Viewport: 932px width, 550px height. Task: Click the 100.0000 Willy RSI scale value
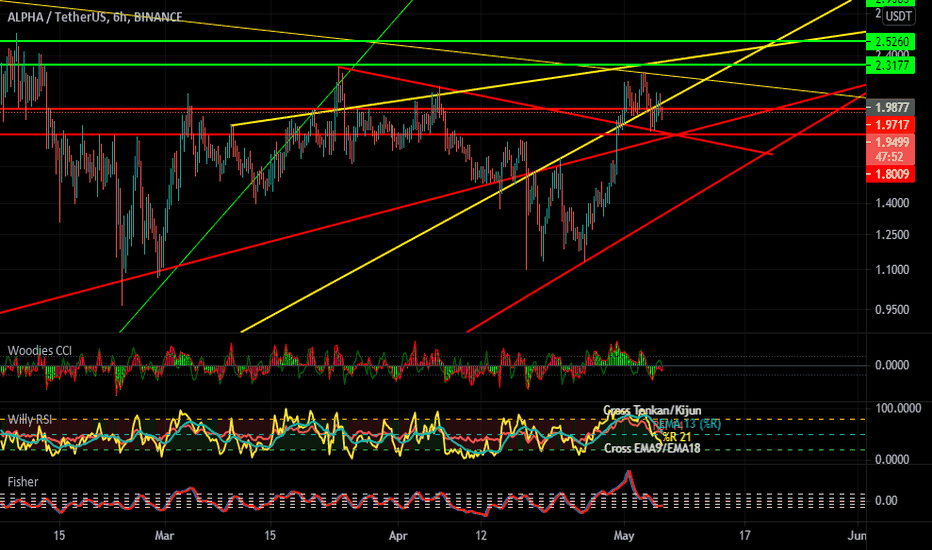(898, 408)
